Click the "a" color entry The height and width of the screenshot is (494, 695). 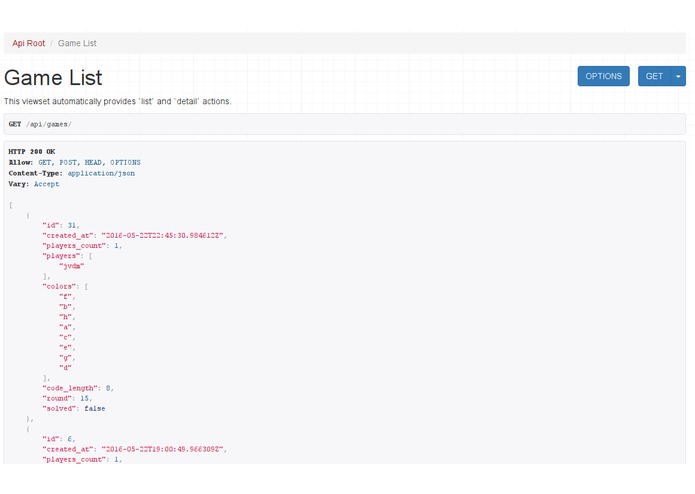[x=67, y=327]
